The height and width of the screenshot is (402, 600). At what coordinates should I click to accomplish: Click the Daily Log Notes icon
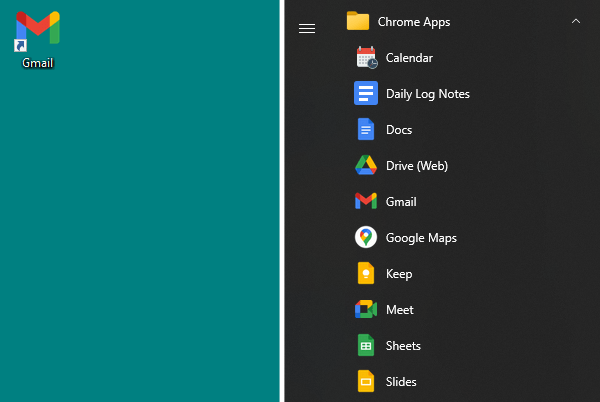pyautogui.click(x=366, y=94)
